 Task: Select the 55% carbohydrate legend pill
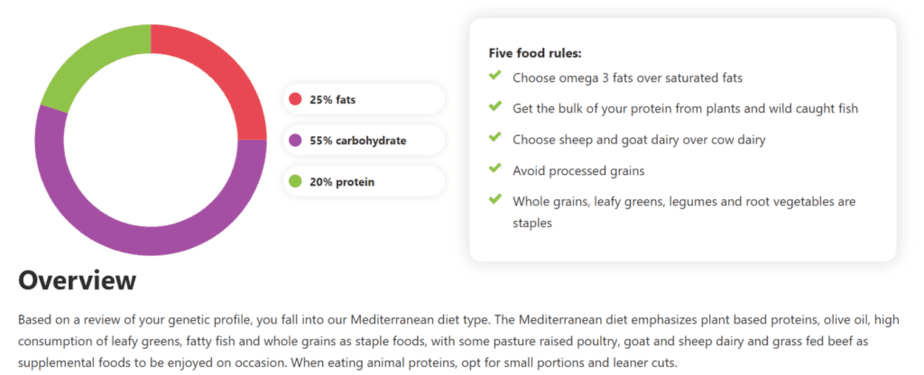364,141
